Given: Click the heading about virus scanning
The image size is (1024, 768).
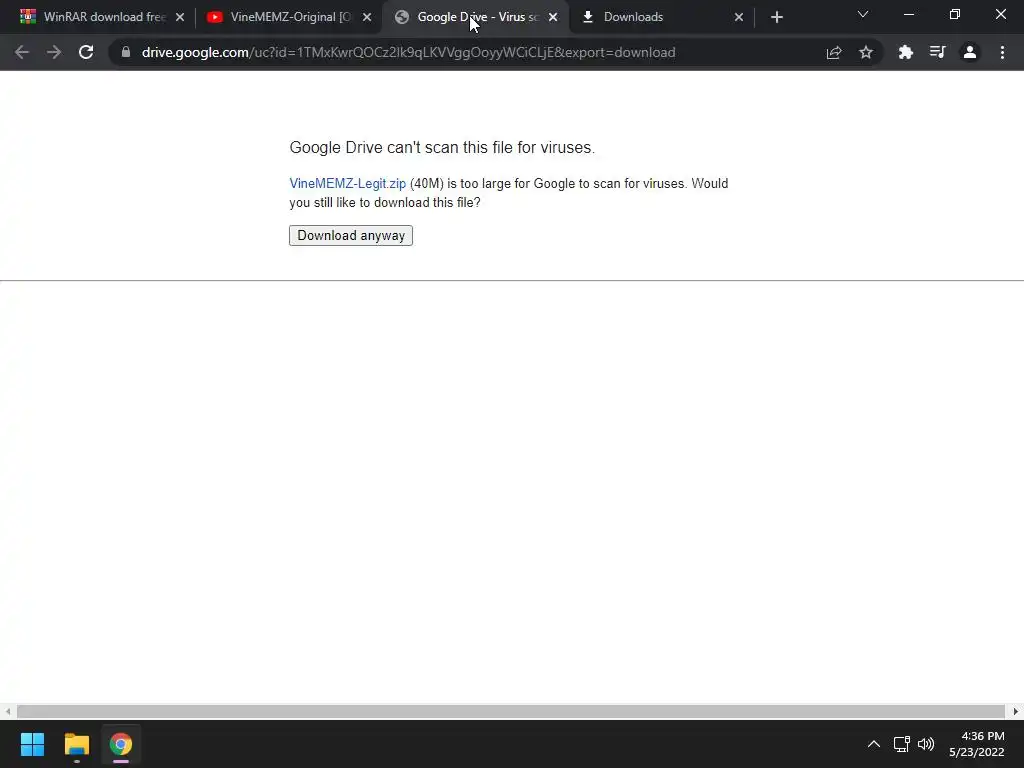Looking at the screenshot, I should click(442, 148).
